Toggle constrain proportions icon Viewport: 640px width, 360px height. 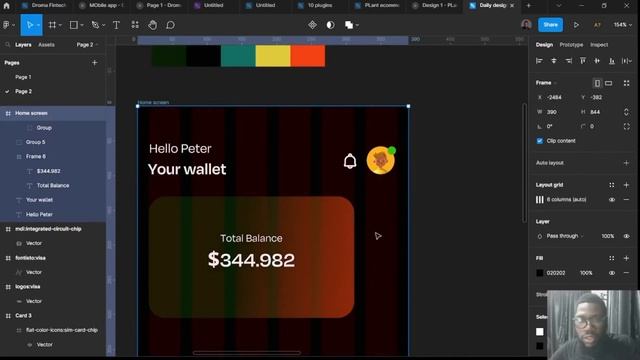(627, 112)
